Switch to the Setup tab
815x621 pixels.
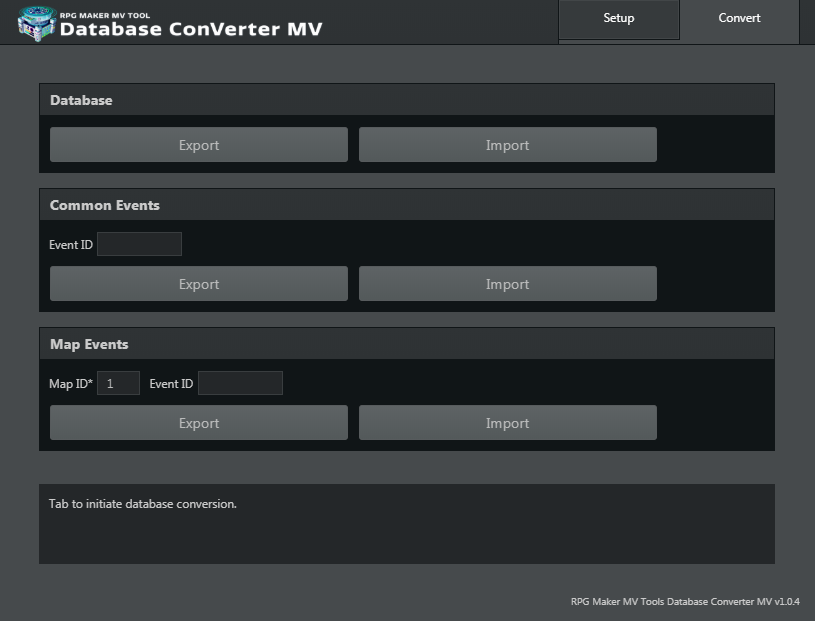coord(619,19)
